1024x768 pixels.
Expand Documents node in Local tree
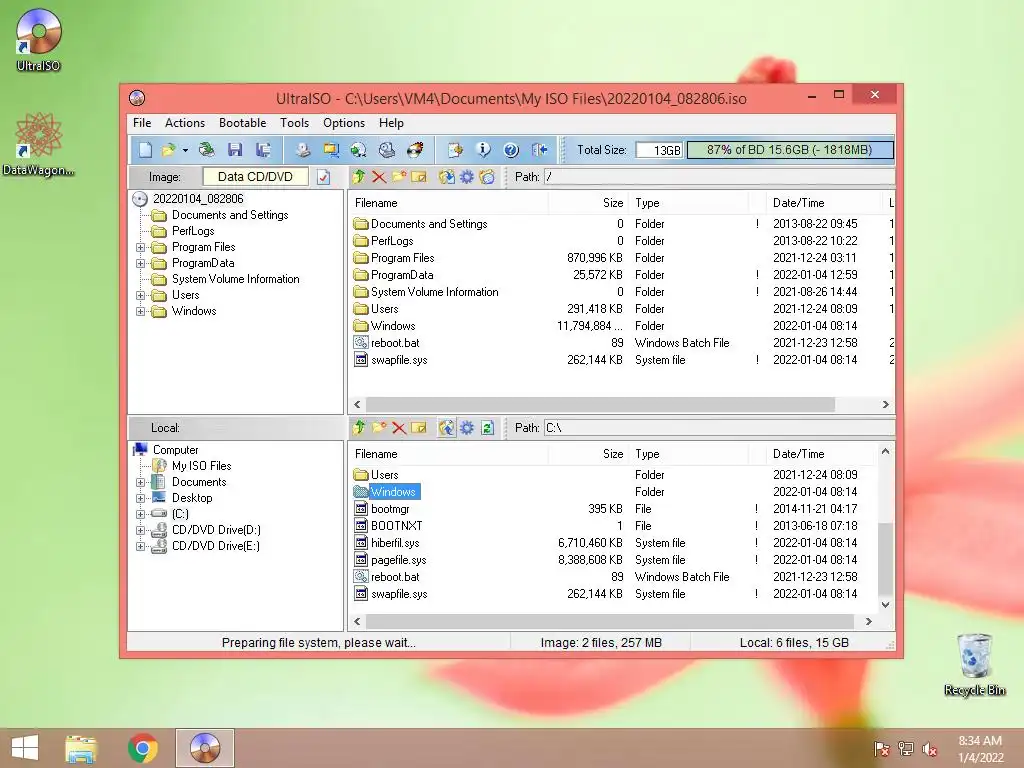(x=140, y=482)
